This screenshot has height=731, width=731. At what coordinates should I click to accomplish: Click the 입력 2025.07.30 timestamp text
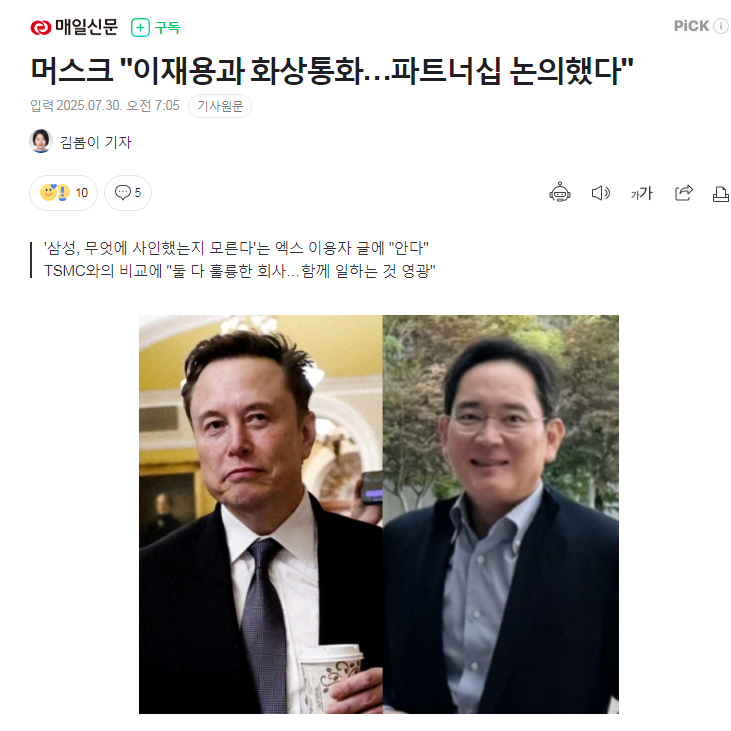click(105, 105)
